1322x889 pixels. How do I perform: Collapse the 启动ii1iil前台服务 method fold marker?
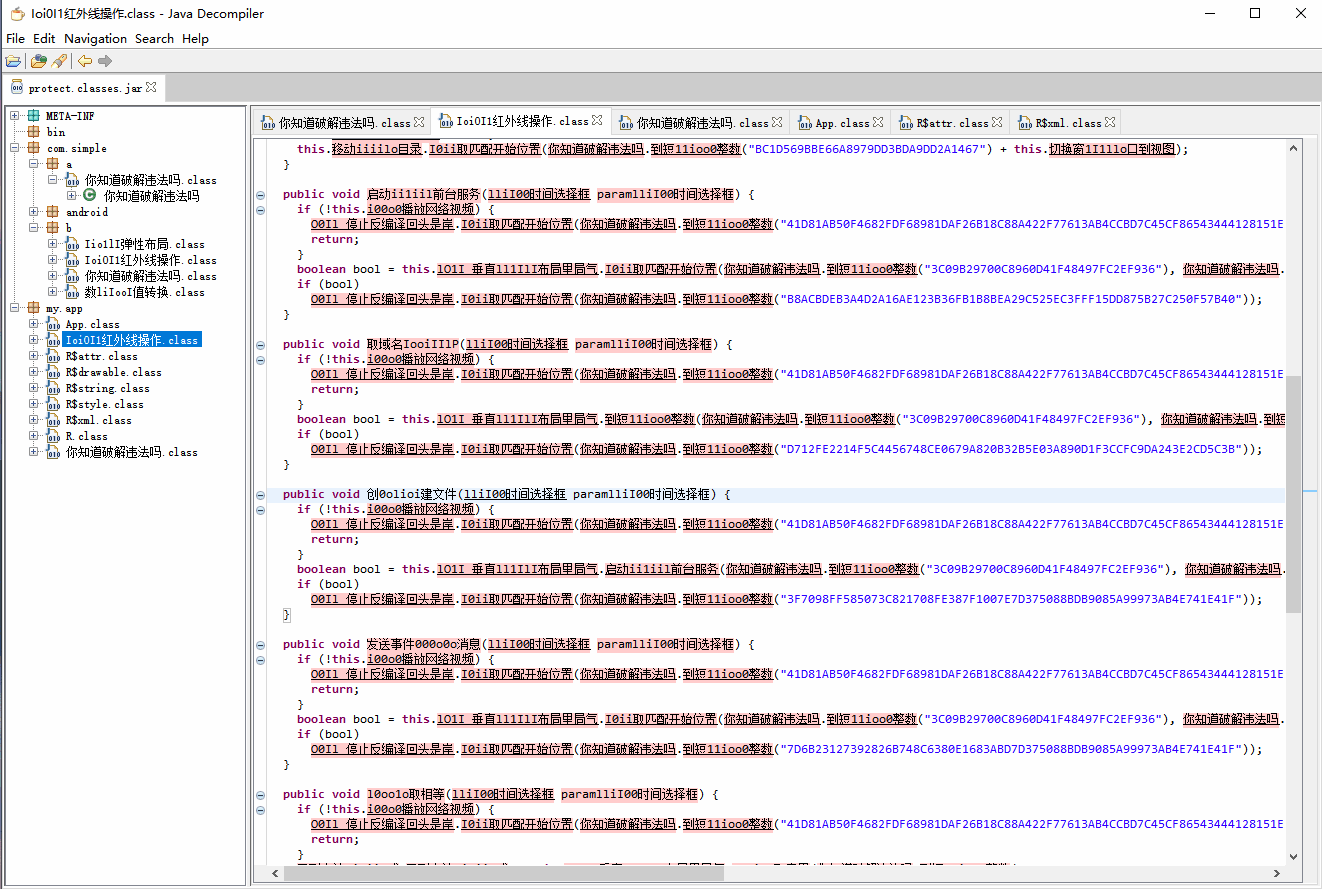point(260,194)
